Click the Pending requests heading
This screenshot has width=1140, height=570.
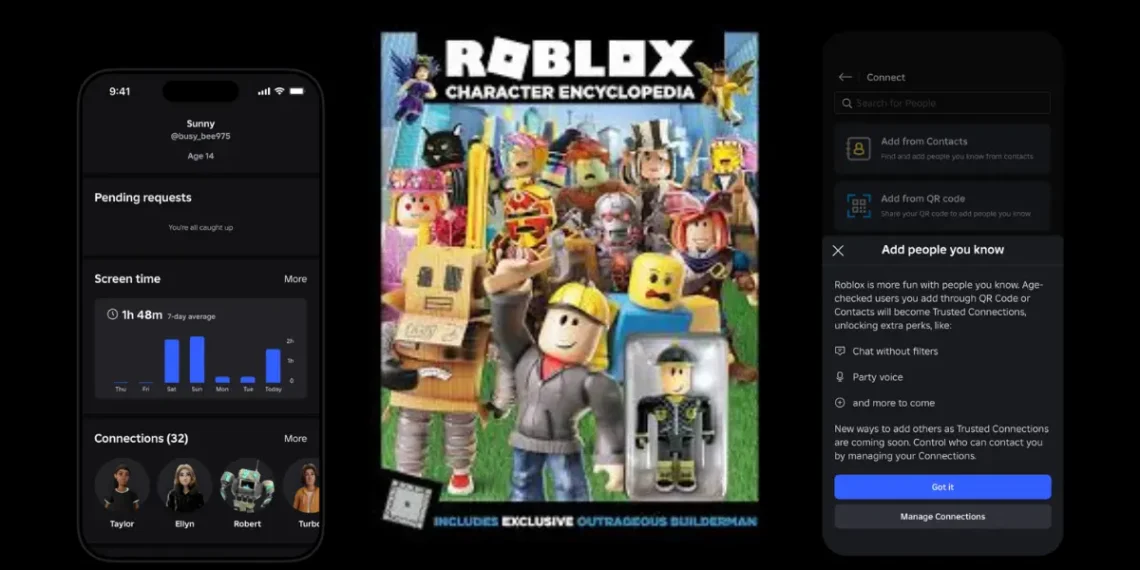coord(143,198)
